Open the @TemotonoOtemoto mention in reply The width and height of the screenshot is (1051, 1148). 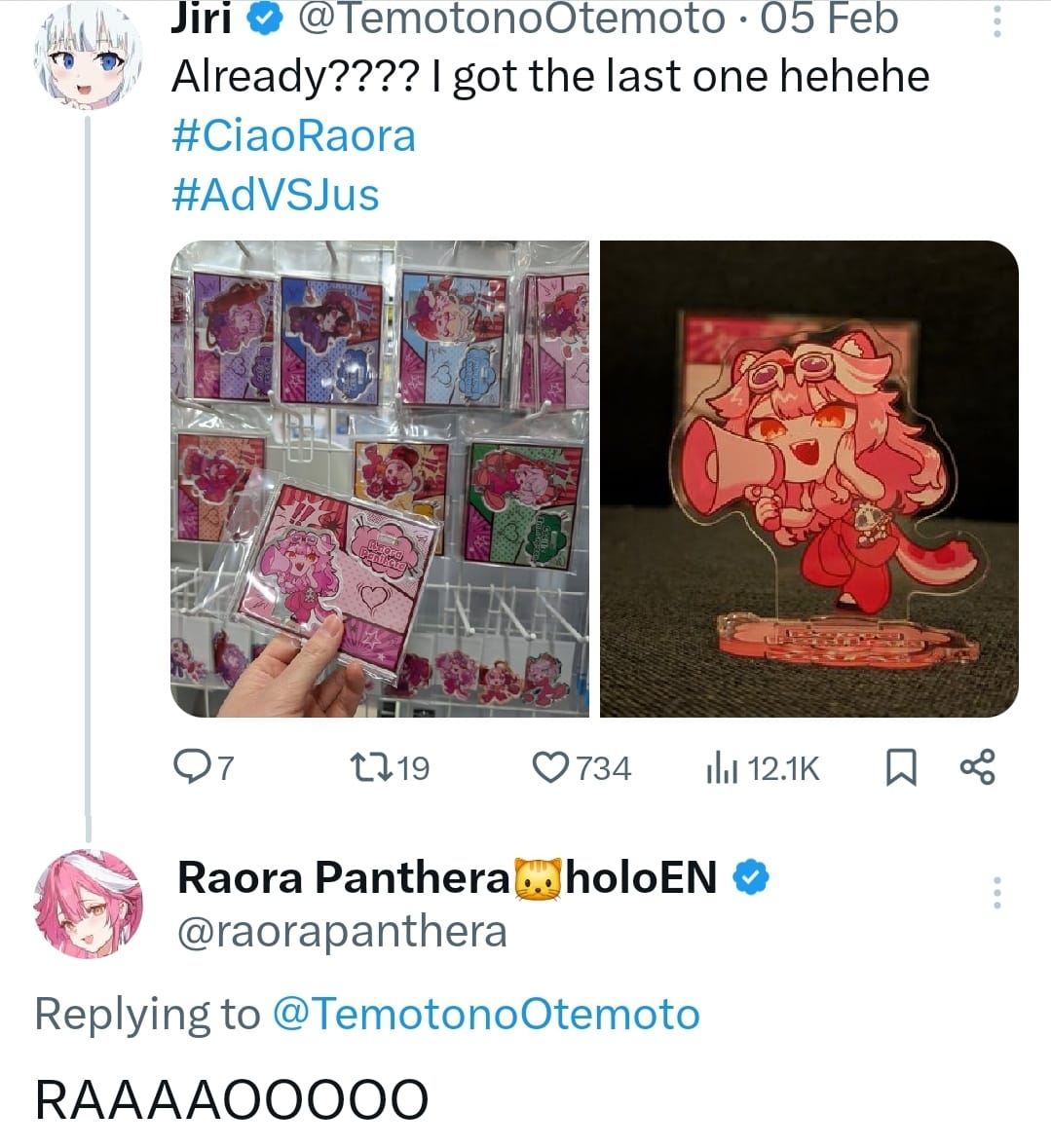(x=486, y=1014)
